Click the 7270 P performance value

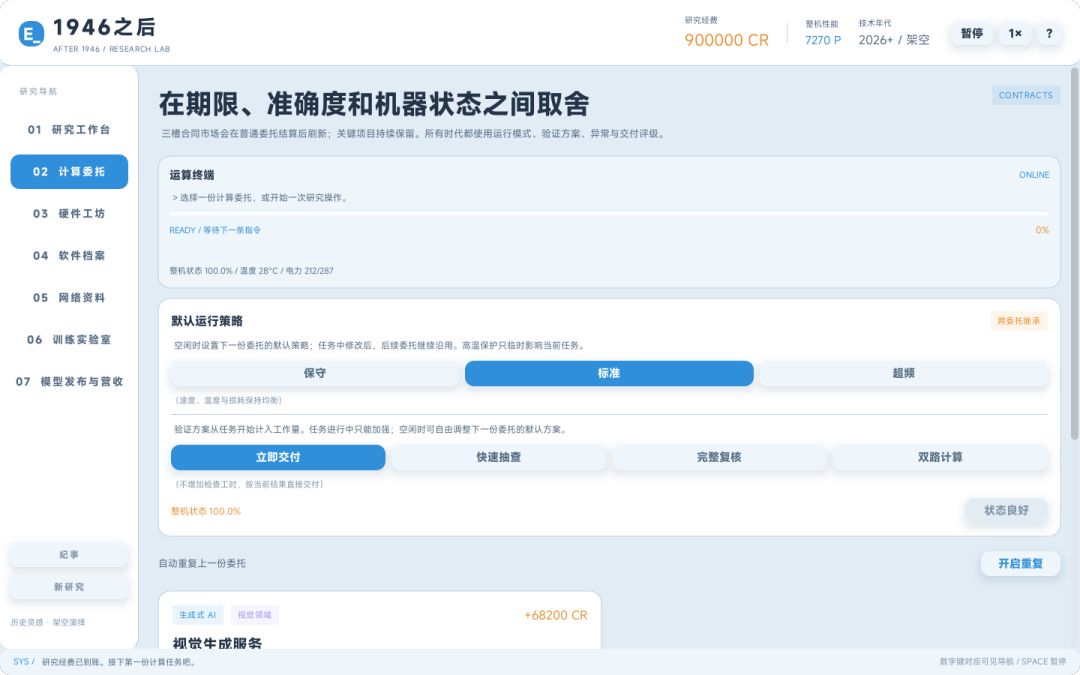point(822,40)
